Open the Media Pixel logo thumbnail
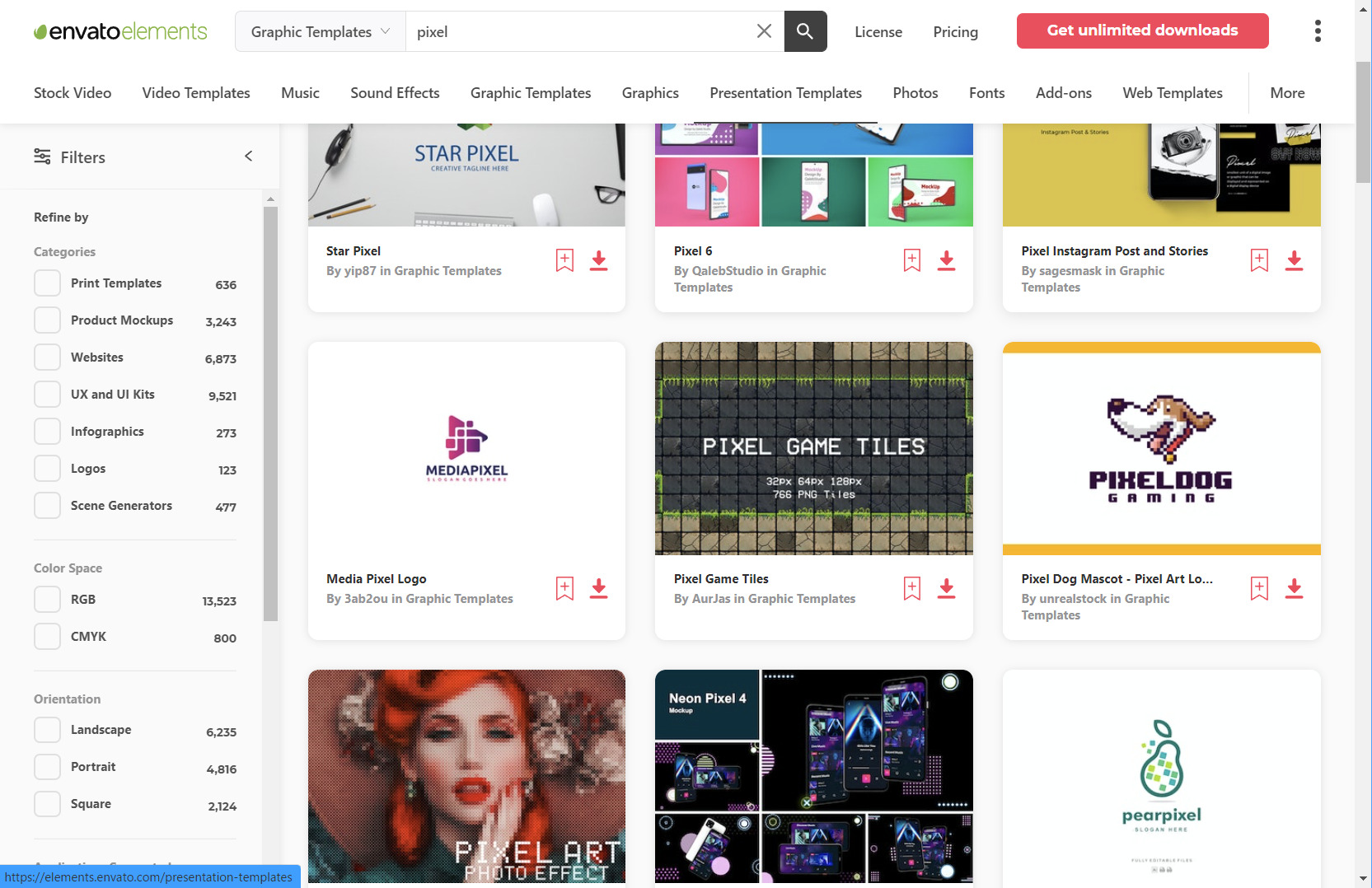 [466, 448]
